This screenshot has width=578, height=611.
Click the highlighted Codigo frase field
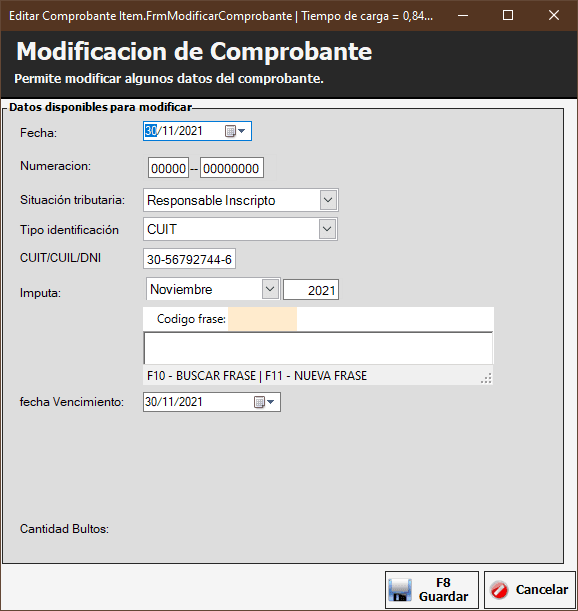pos(262,319)
